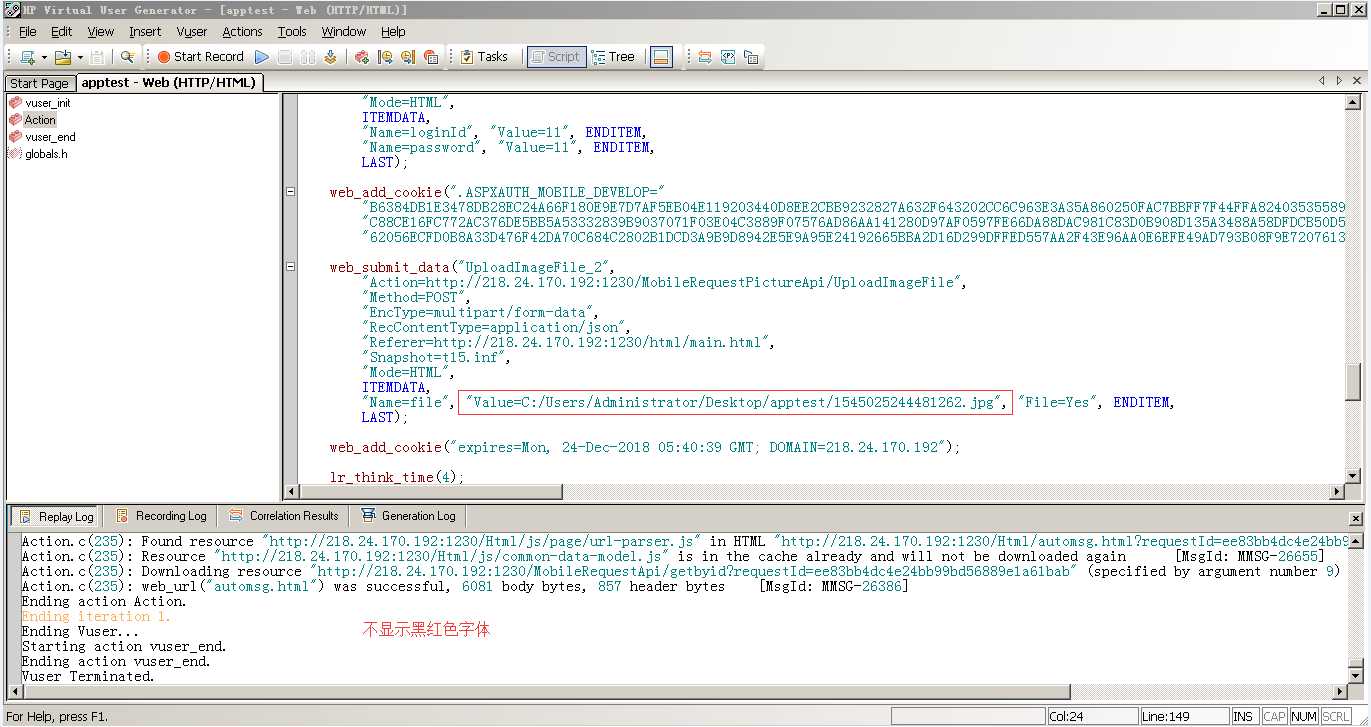Click the "Method=POST" code line

click(416, 297)
